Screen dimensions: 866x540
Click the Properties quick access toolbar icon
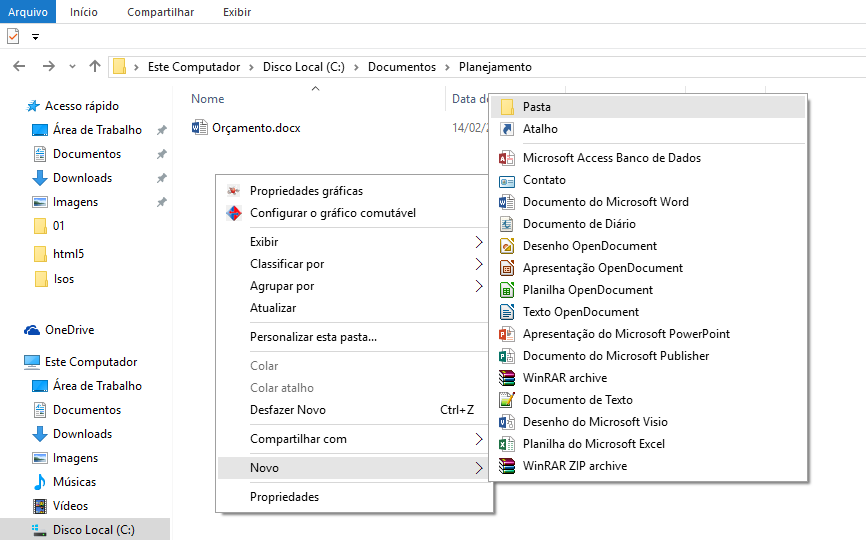(x=13, y=36)
